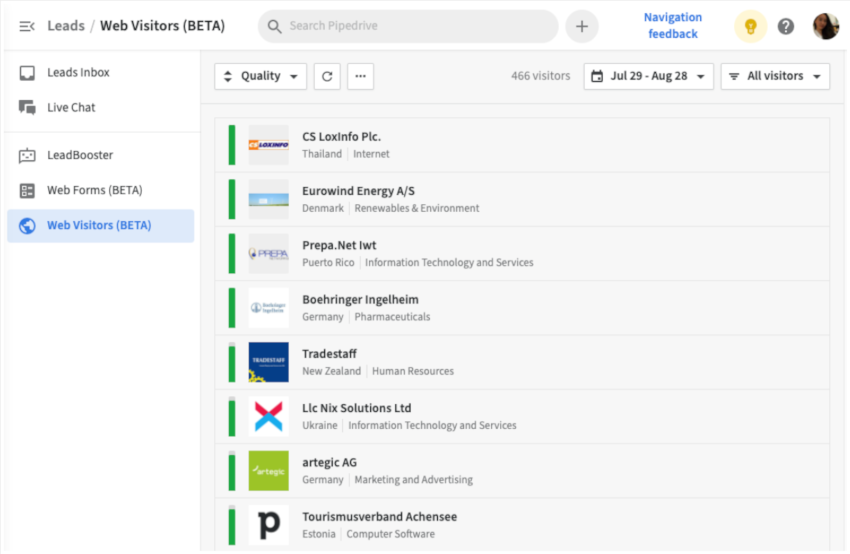The image size is (850, 554).
Task: Click Navigation feedback link
Action: 673,25
